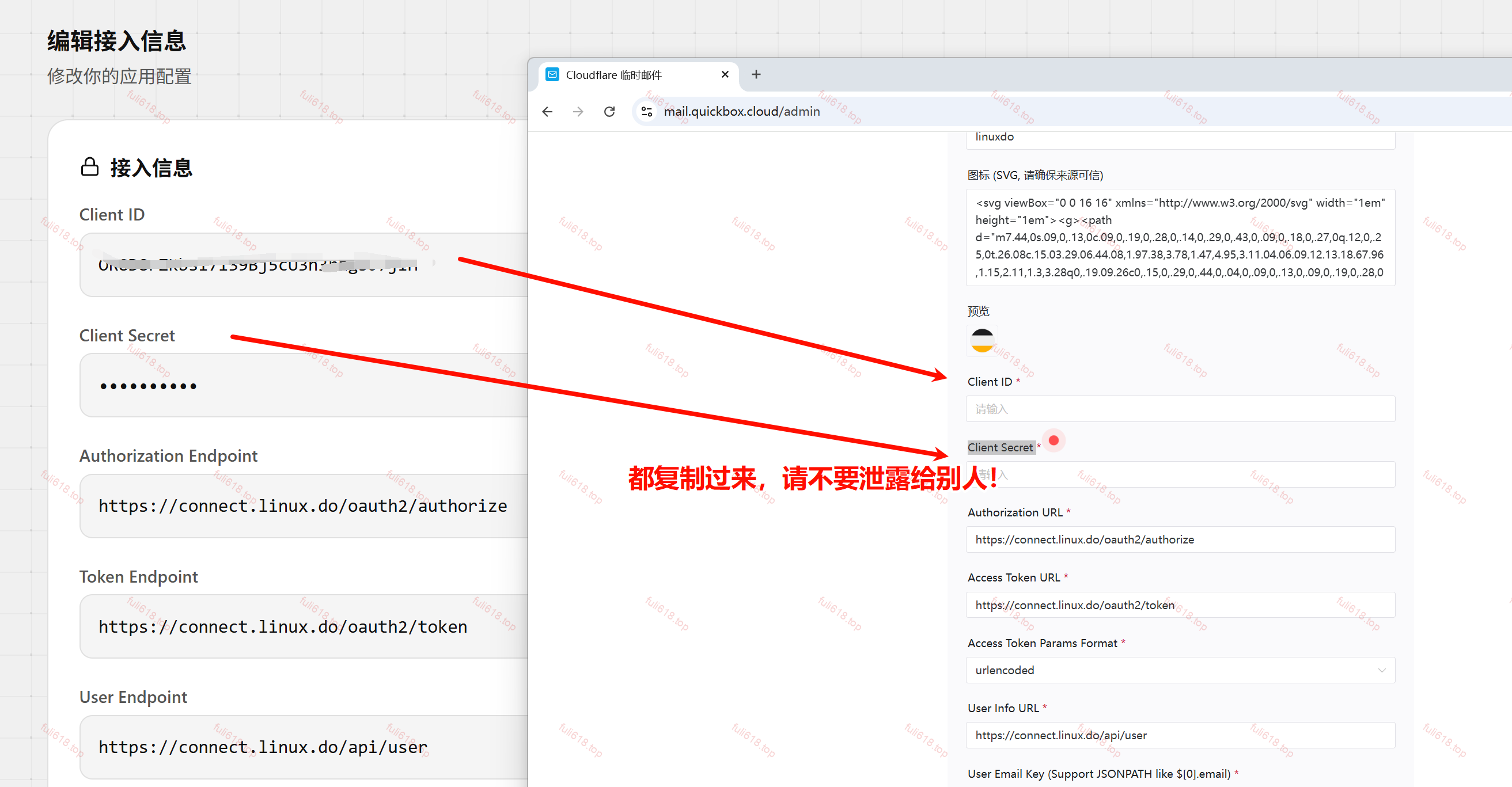Click the lock icon beside 接入信息
Viewport: 1512px width, 787px height.
click(x=89, y=168)
